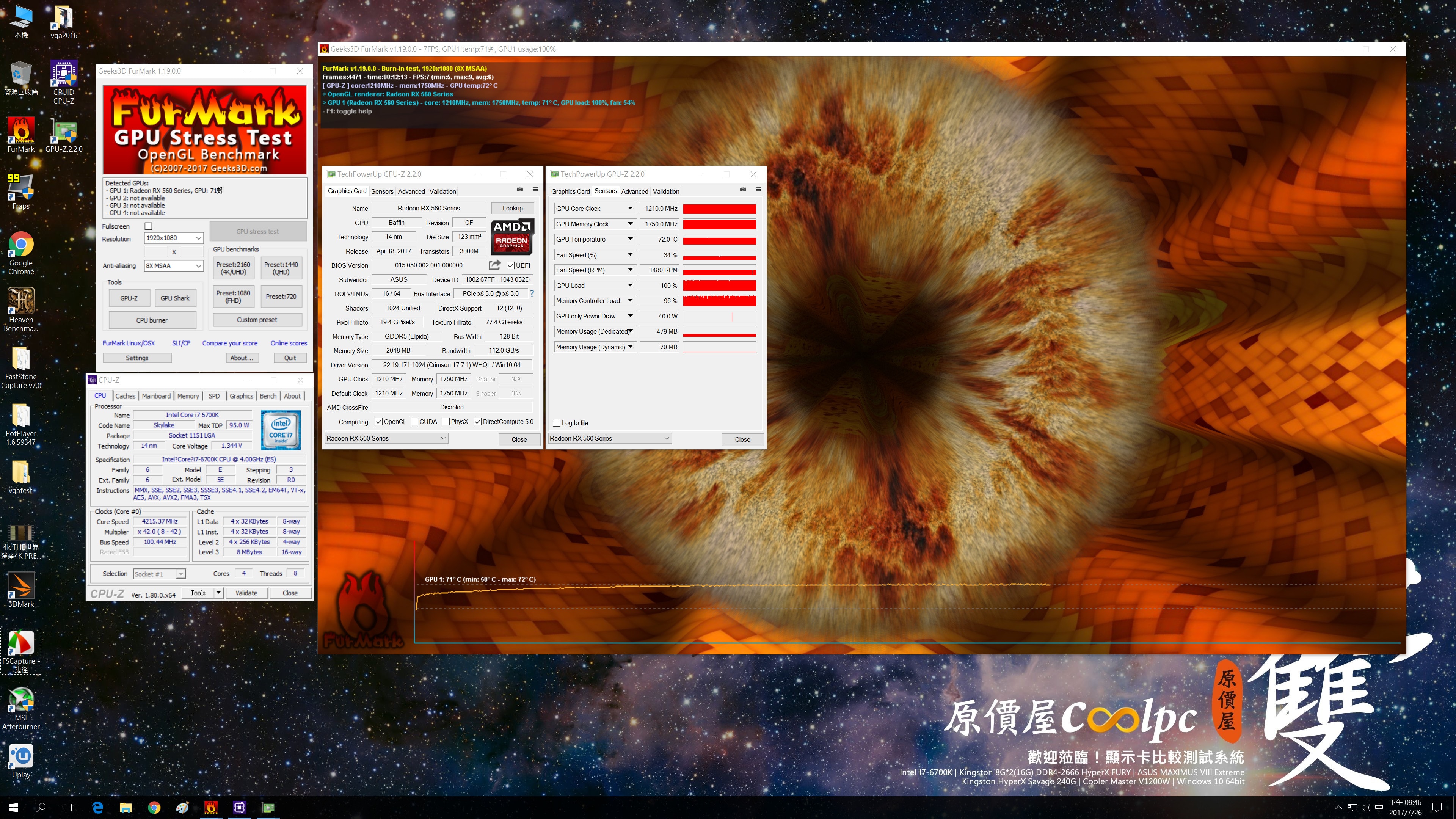Open FastStone Capture v7.0 desktop icon
The image size is (1456, 819).
(21, 367)
